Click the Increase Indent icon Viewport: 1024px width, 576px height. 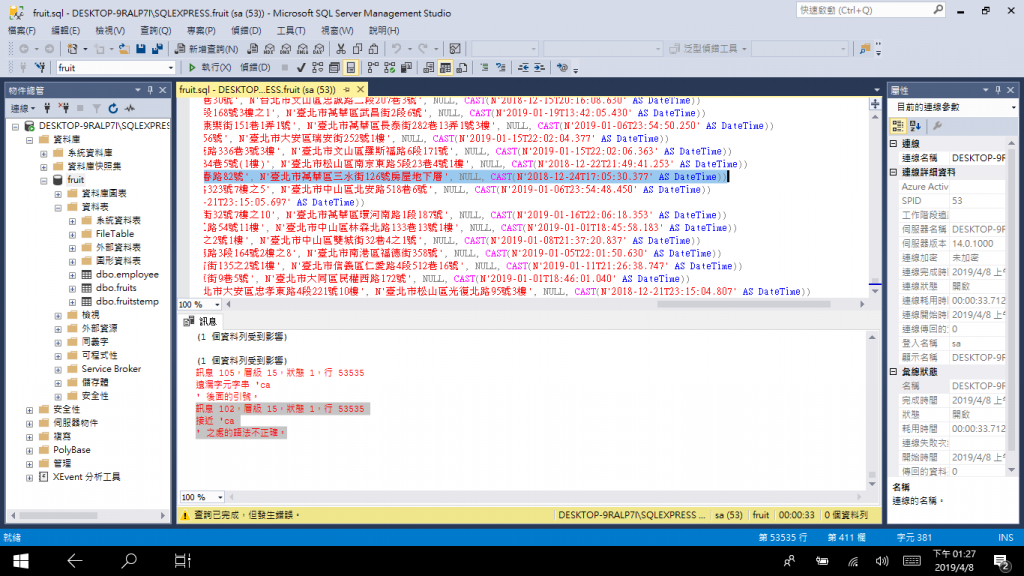pos(539,67)
